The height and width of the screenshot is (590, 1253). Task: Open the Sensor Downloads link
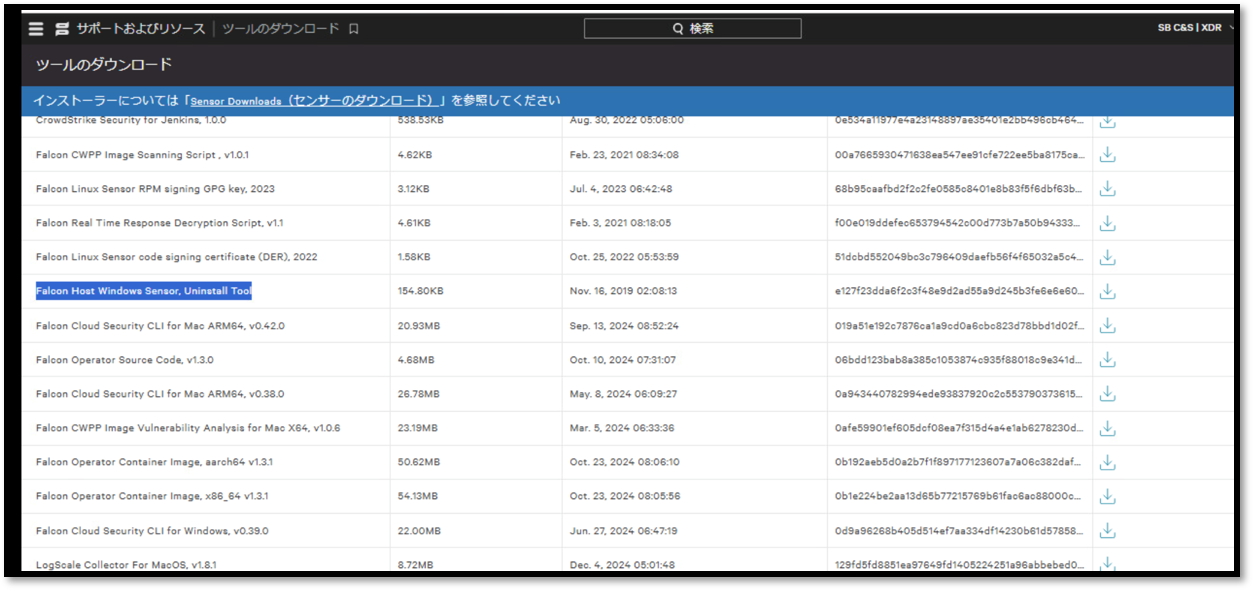314,101
